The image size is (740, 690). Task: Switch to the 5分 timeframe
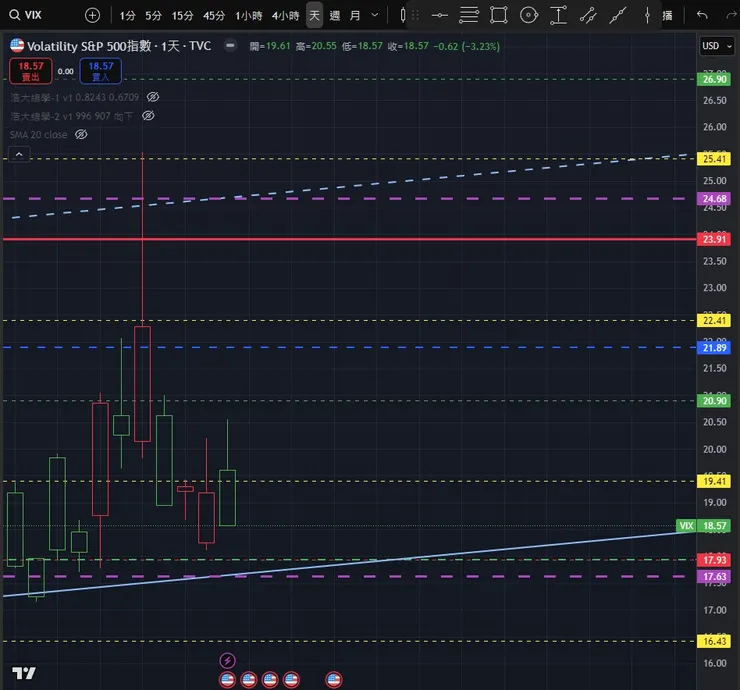(153, 16)
